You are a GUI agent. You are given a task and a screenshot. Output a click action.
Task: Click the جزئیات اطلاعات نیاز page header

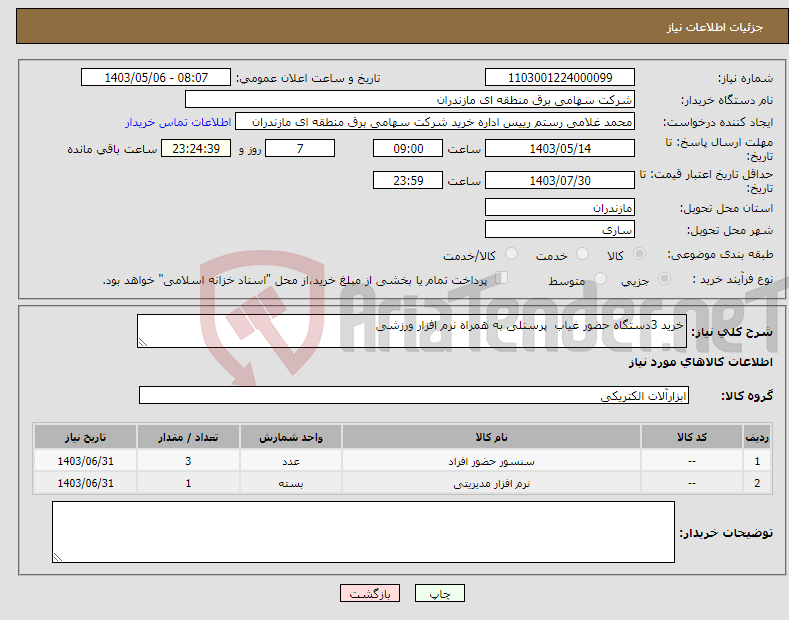click(x=715, y=27)
